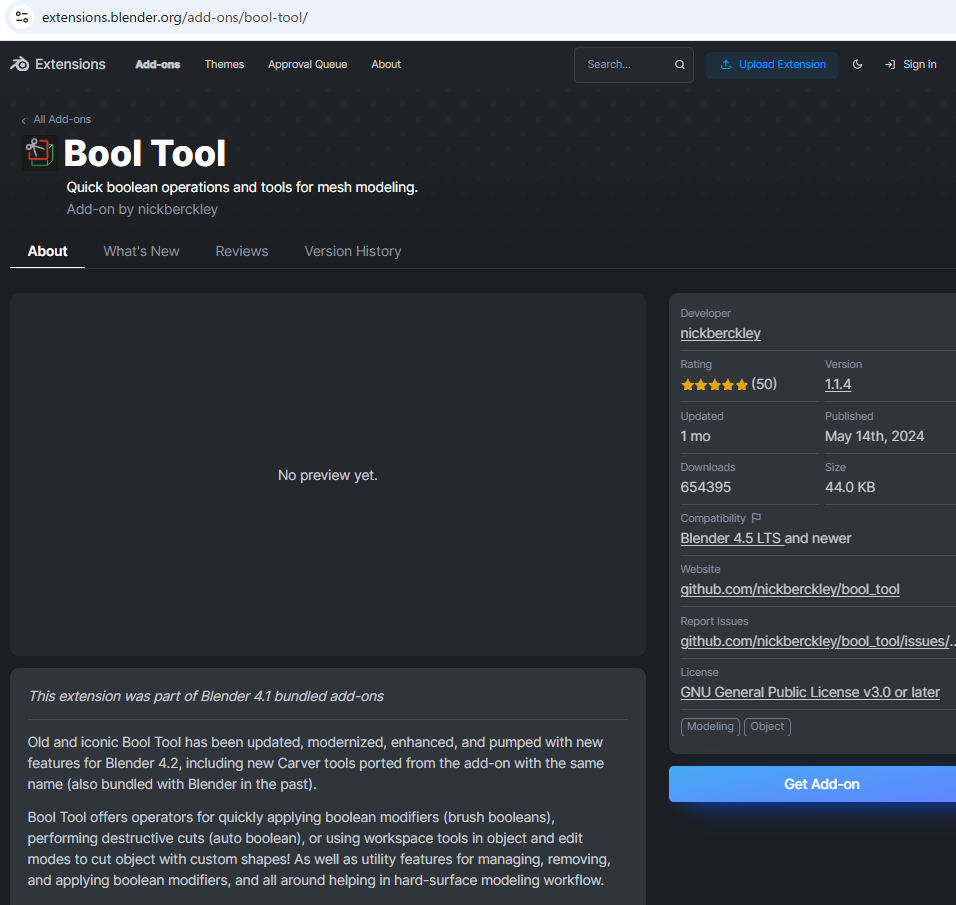The height and width of the screenshot is (905, 956).
Task: Click the five-star rating
Action: point(714,385)
